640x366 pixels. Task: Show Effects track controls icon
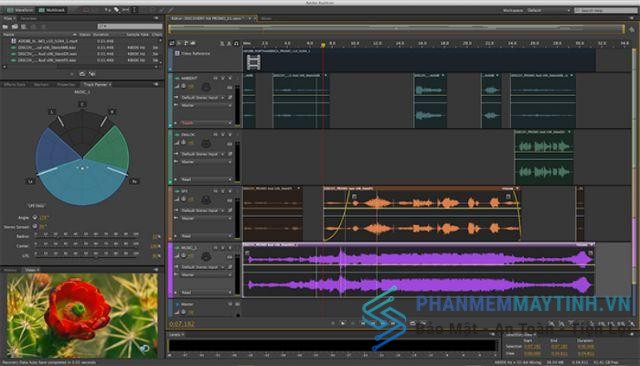[x=179, y=43]
